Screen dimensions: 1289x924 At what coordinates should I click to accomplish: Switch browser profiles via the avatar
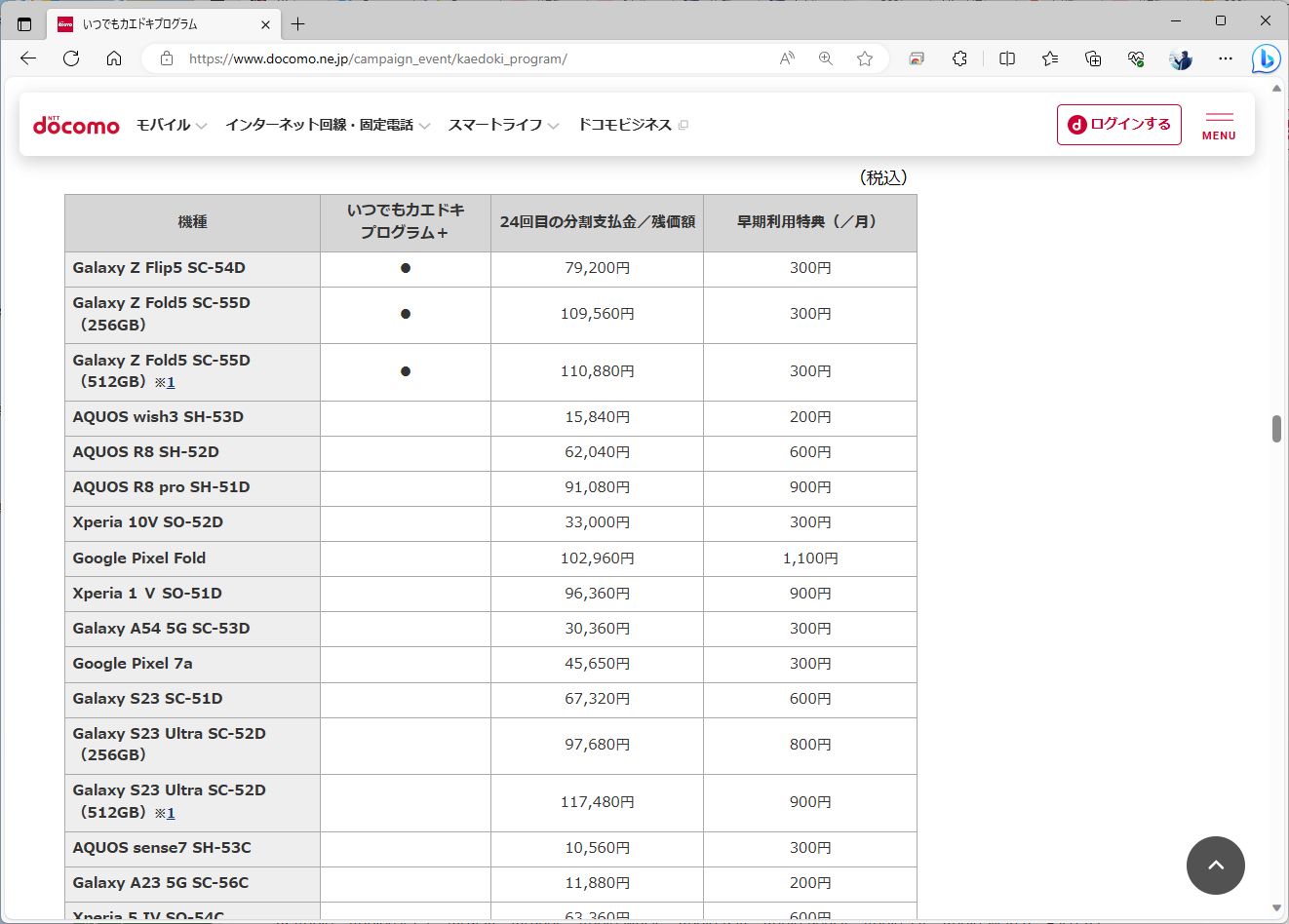1180,59
